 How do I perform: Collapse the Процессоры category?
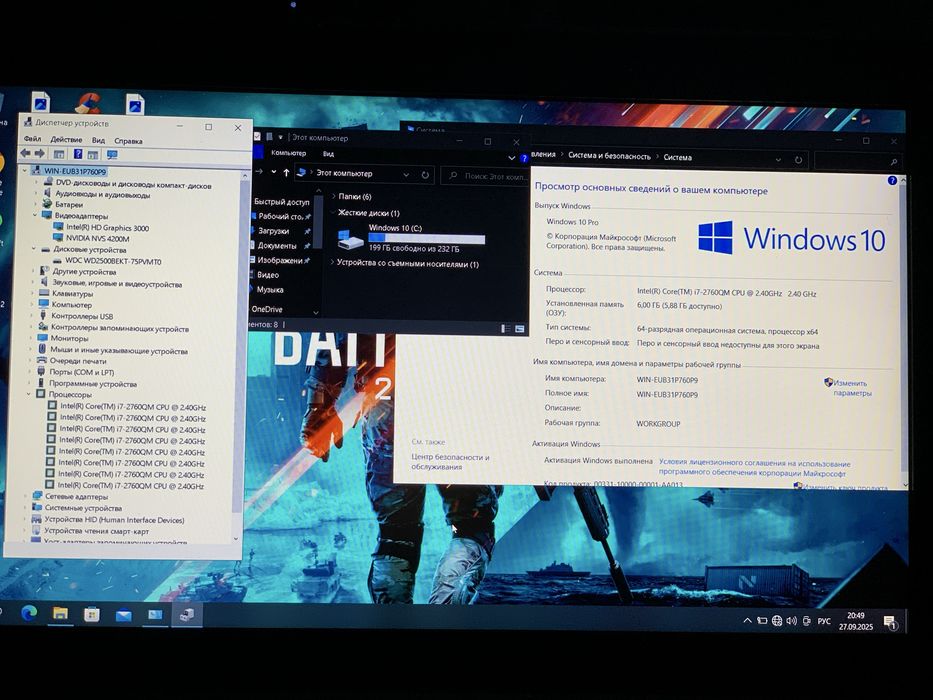point(29,393)
